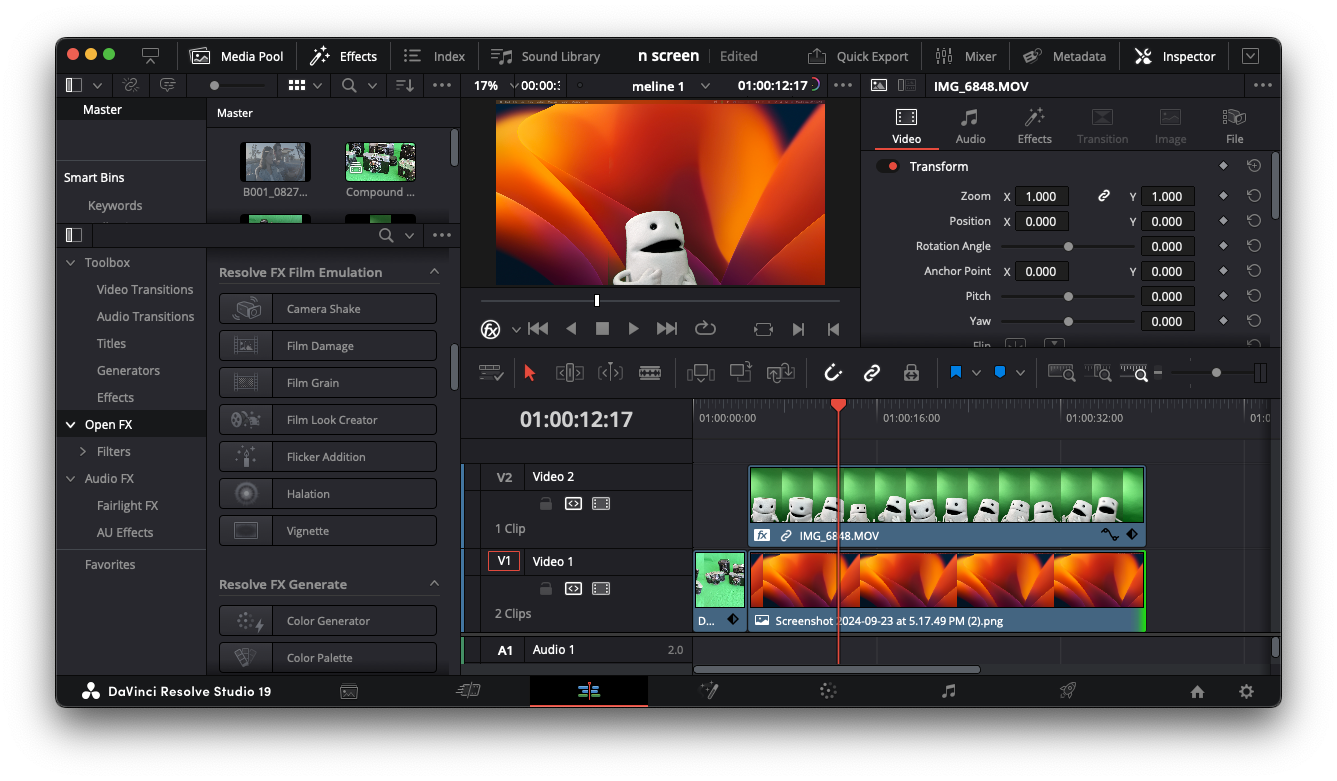
Task: Toggle Position Lock icon in toolbar
Action: click(911, 373)
